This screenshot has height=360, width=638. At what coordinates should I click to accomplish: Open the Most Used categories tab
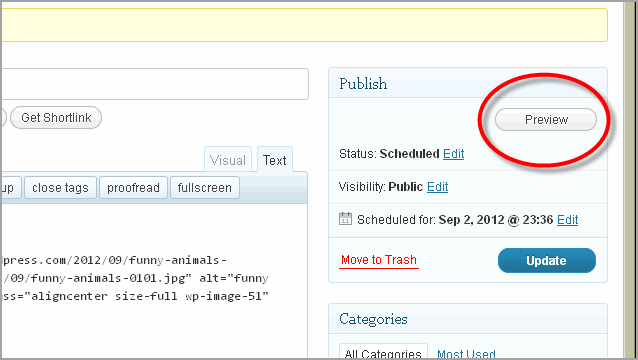(466, 353)
